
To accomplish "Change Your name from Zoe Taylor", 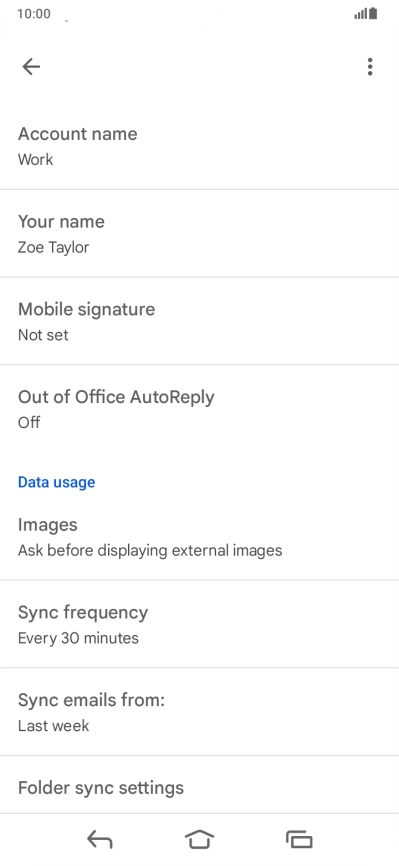I will tap(200, 234).
